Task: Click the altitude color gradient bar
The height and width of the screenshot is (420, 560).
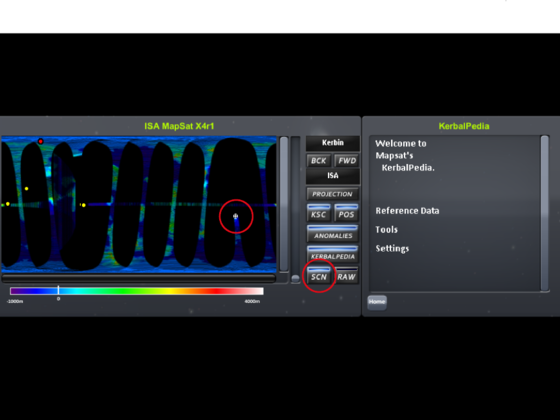Action: pos(137,291)
